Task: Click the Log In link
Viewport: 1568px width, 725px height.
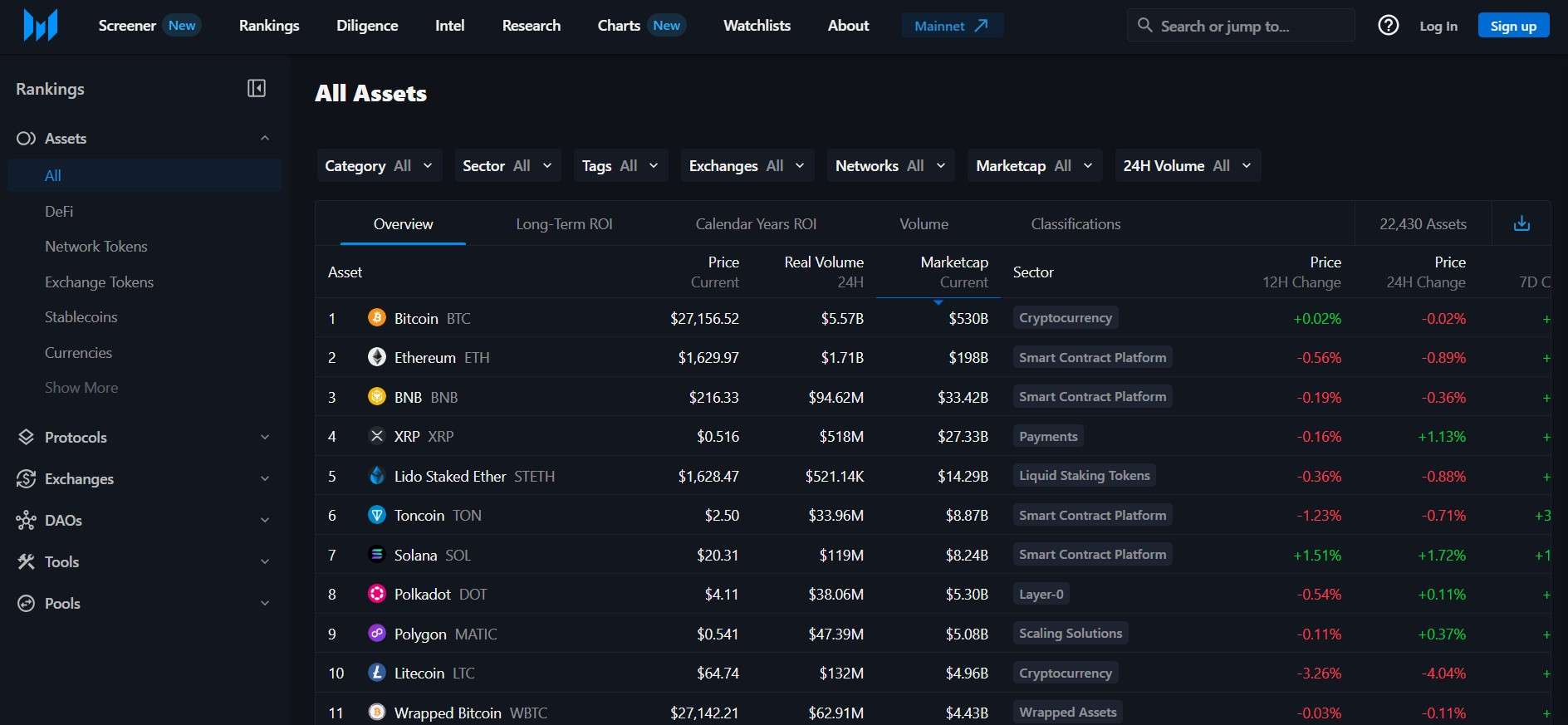Action: click(x=1438, y=26)
